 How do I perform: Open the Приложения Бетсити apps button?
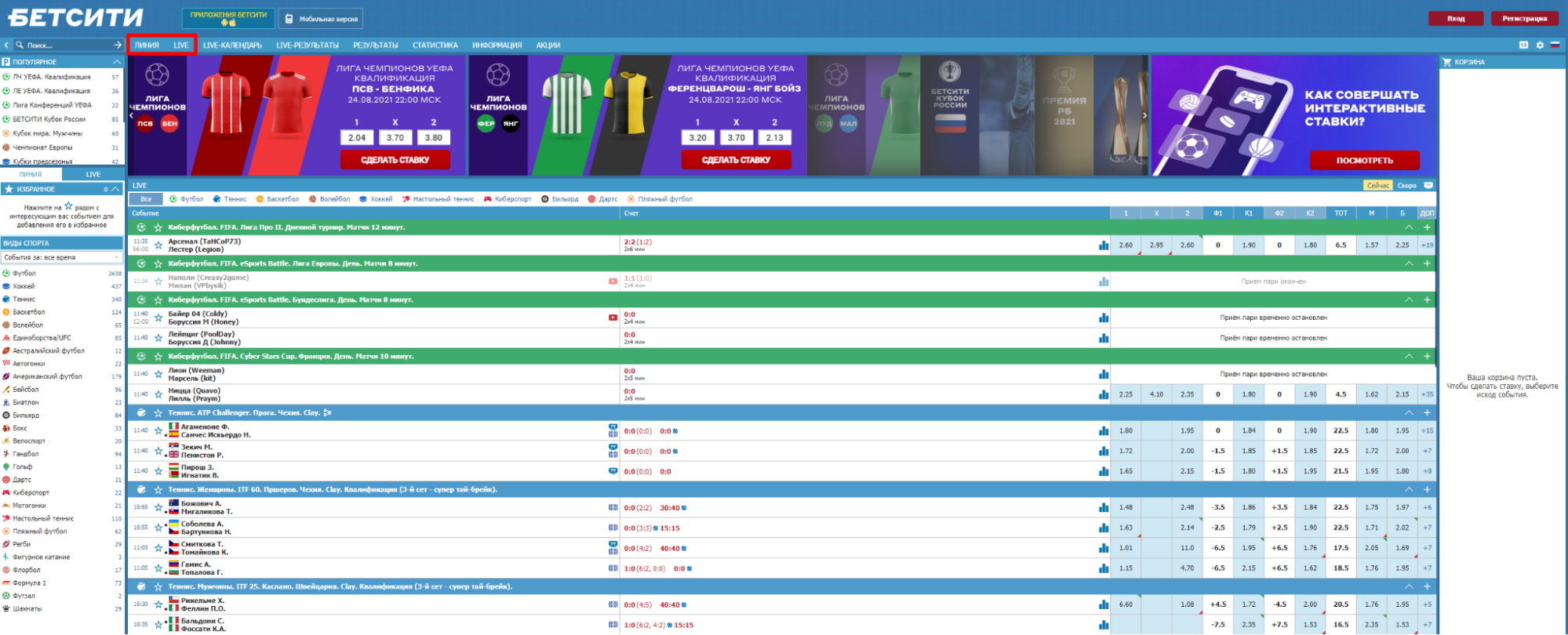pos(228,18)
